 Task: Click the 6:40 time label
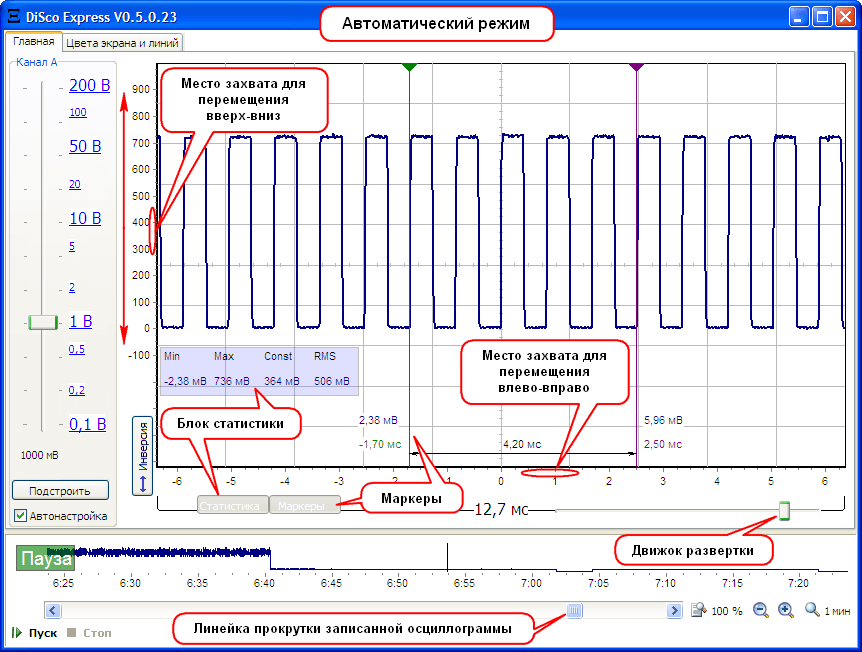(264, 583)
